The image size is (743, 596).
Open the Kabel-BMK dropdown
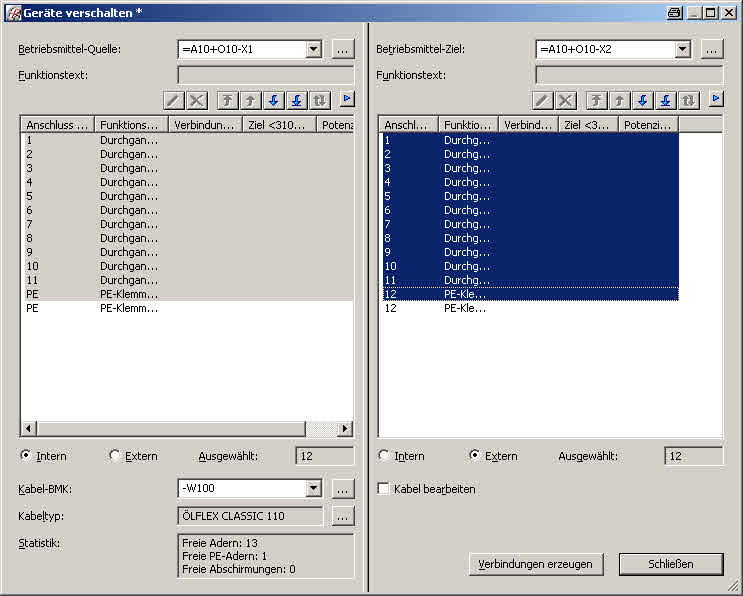pyautogui.click(x=313, y=488)
